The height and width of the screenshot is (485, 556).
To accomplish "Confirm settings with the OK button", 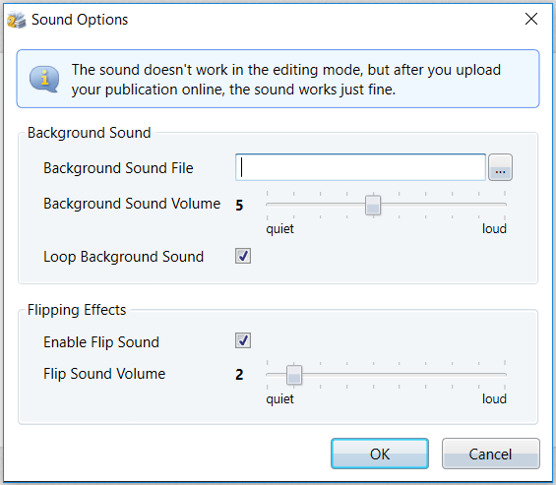I will coord(380,454).
